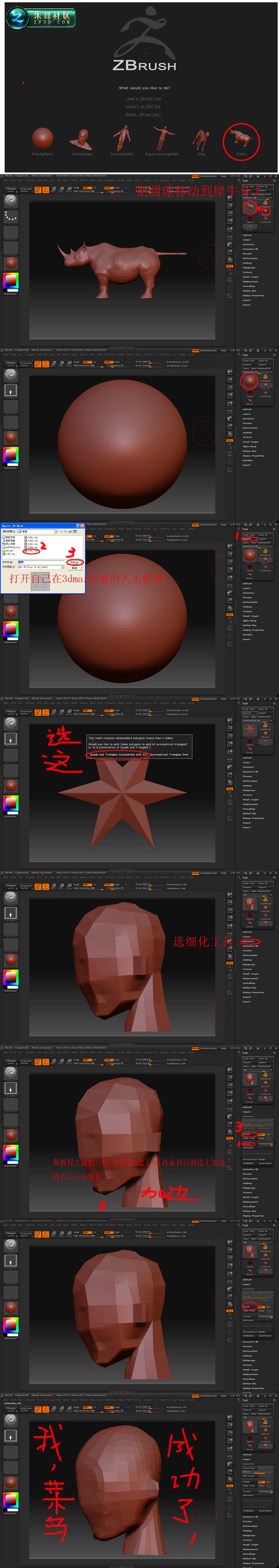The width and height of the screenshot is (279, 1568).
Task: Expand Masking in the first sphere window's Tool panel
Action: tap(247, 432)
